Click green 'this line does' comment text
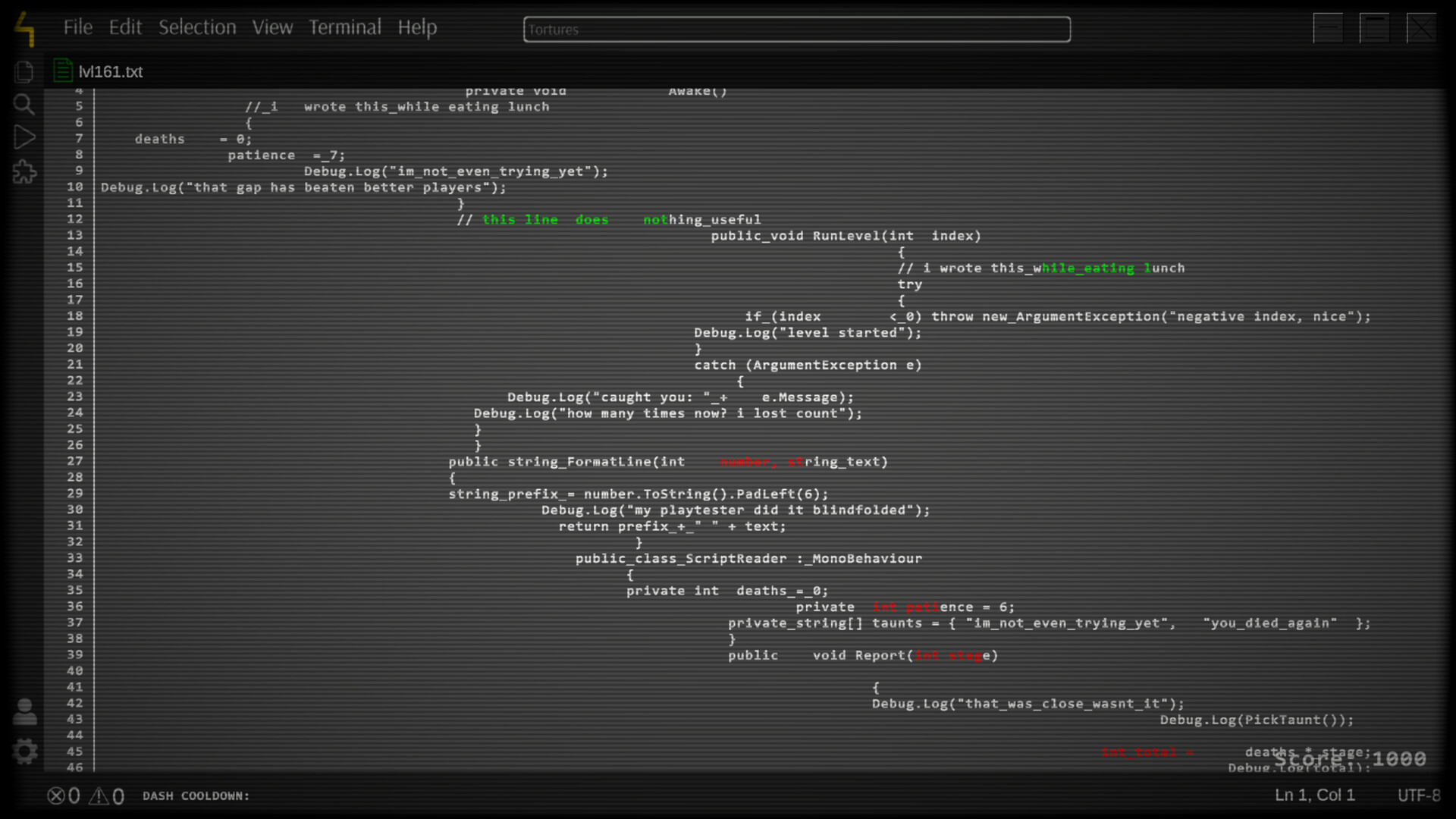This screenshot has height=819, width=1456. click(545, 219)
